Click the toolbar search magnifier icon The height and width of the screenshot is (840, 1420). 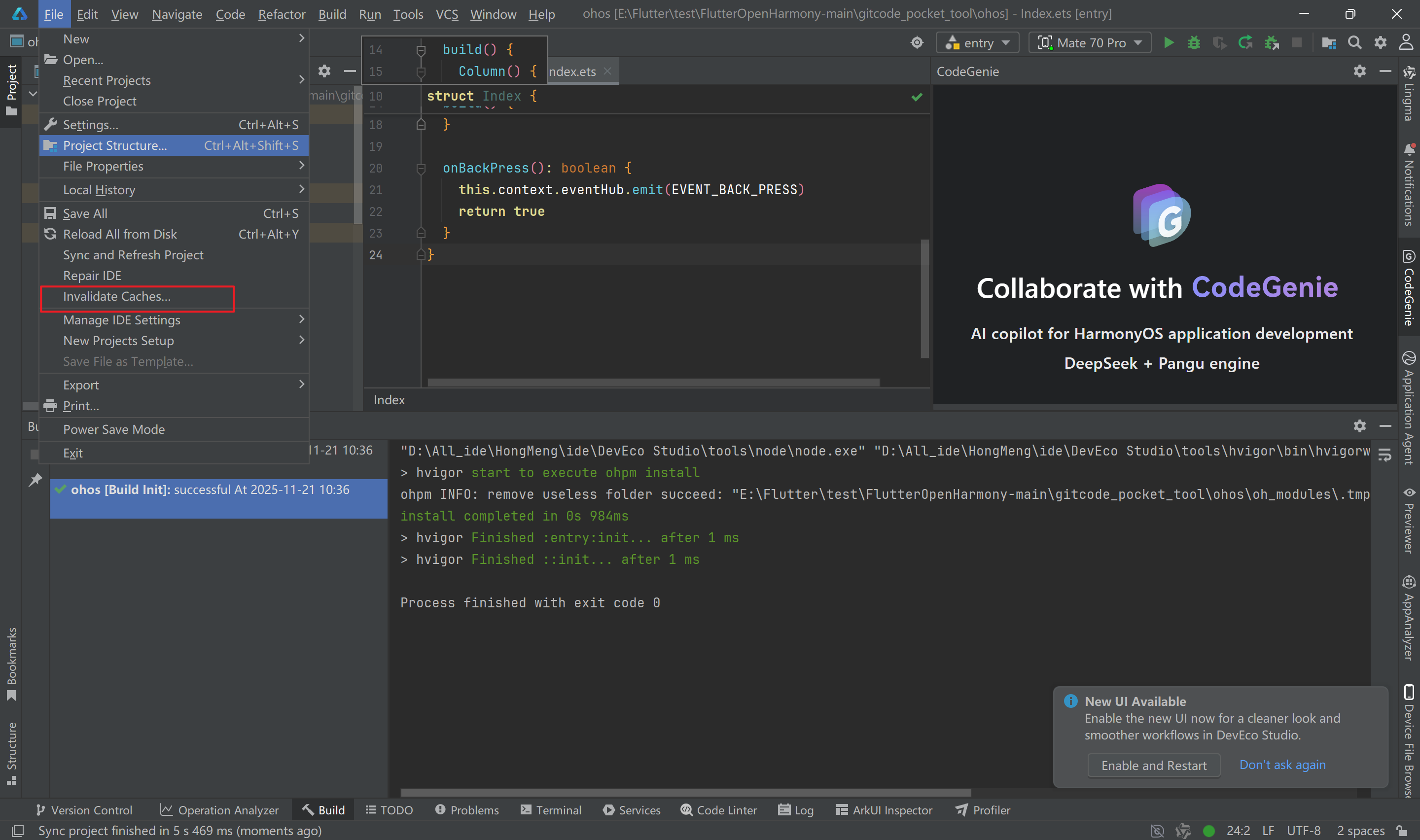(1354, 43)
